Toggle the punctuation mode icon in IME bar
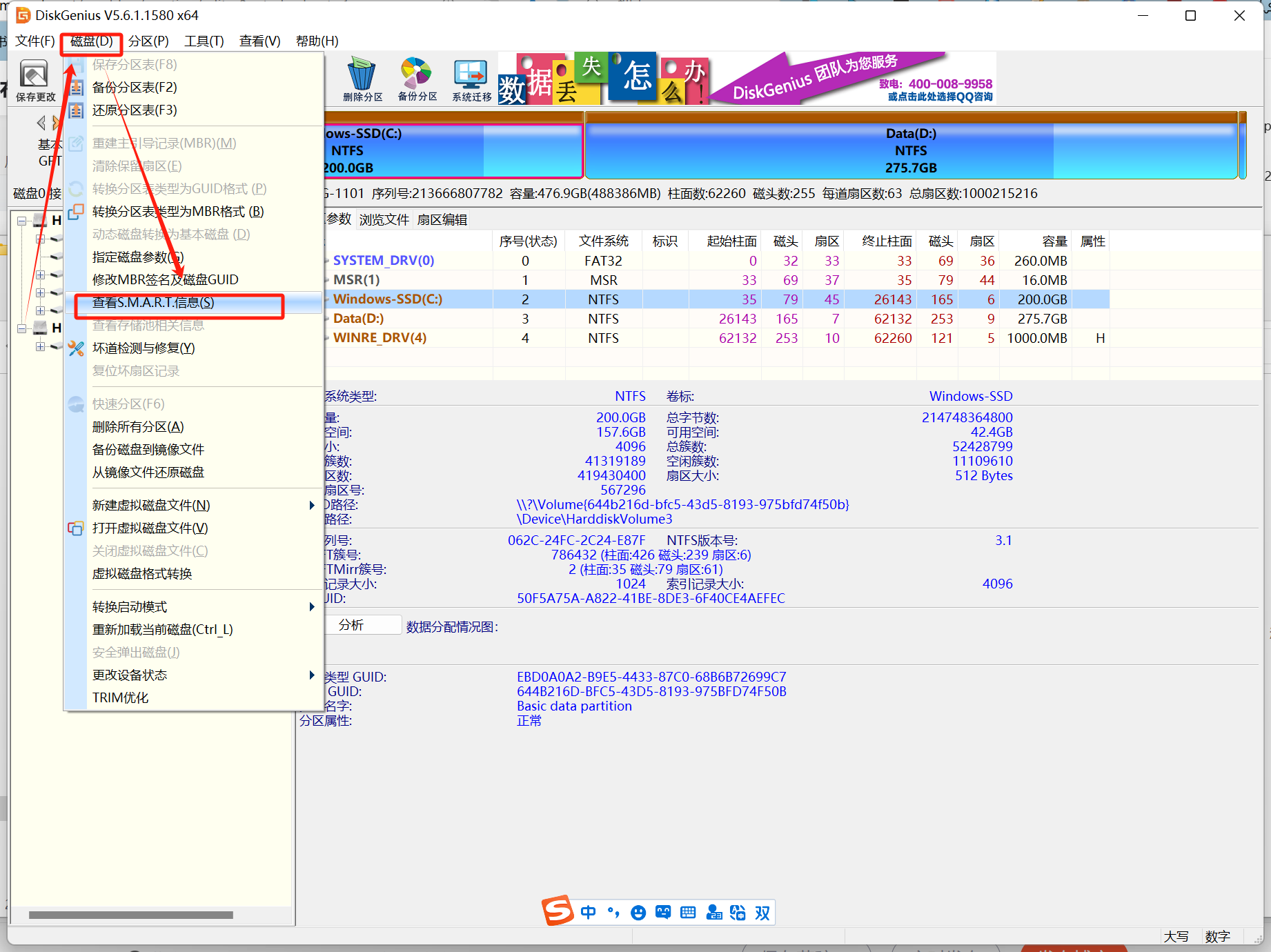Image resolution: width=1271 pixels, height=952 pixels. point(613,913)
